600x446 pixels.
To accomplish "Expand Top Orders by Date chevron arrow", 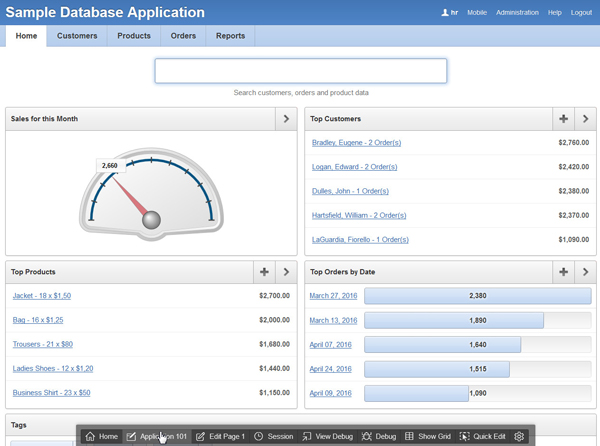I will (585, 271).
